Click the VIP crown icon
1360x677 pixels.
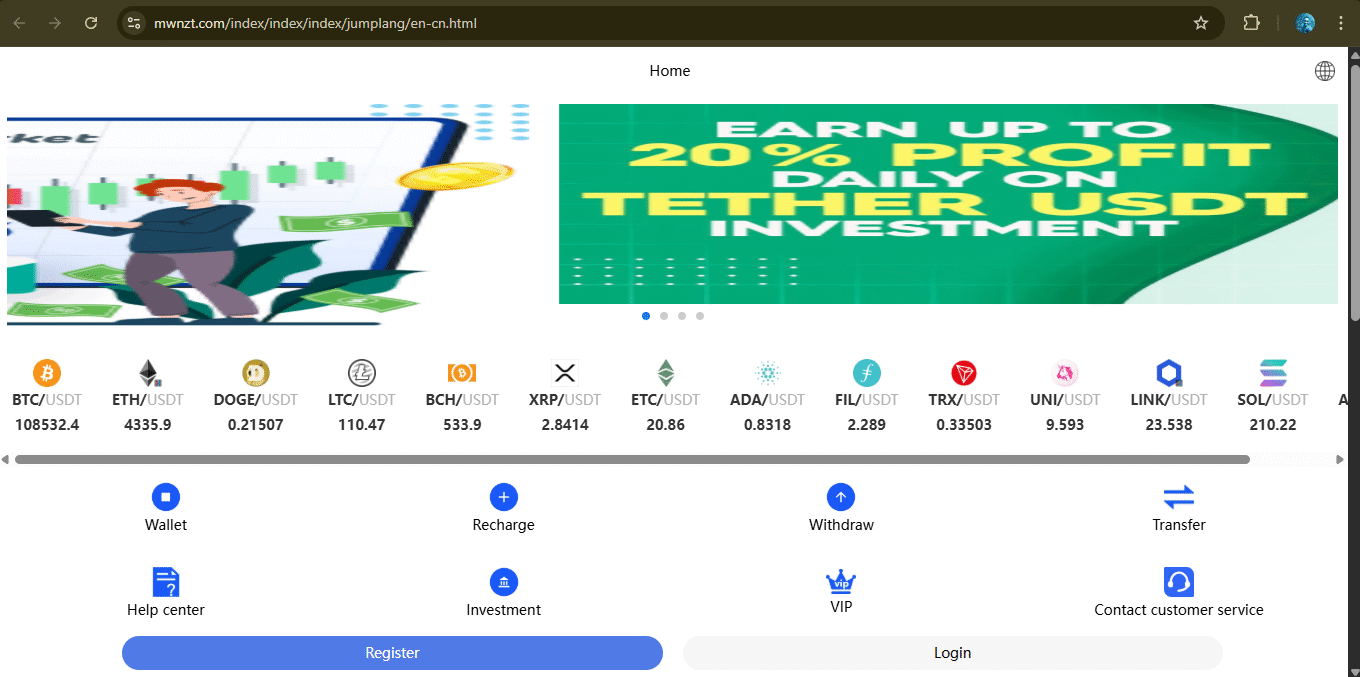[841, 581]
